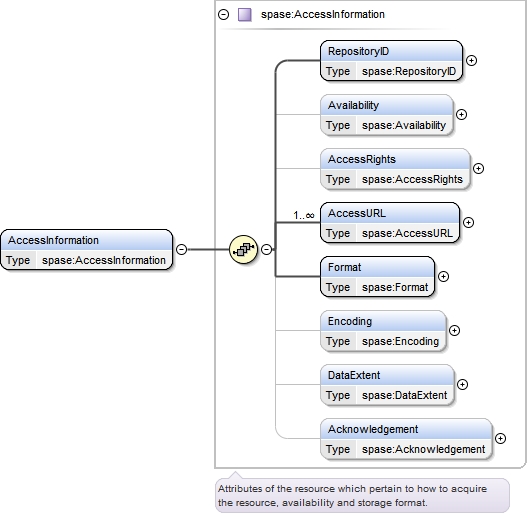Click the spase:Encoding type label
Viewport: 528px width, 516px height.
[x=400, y=341]
